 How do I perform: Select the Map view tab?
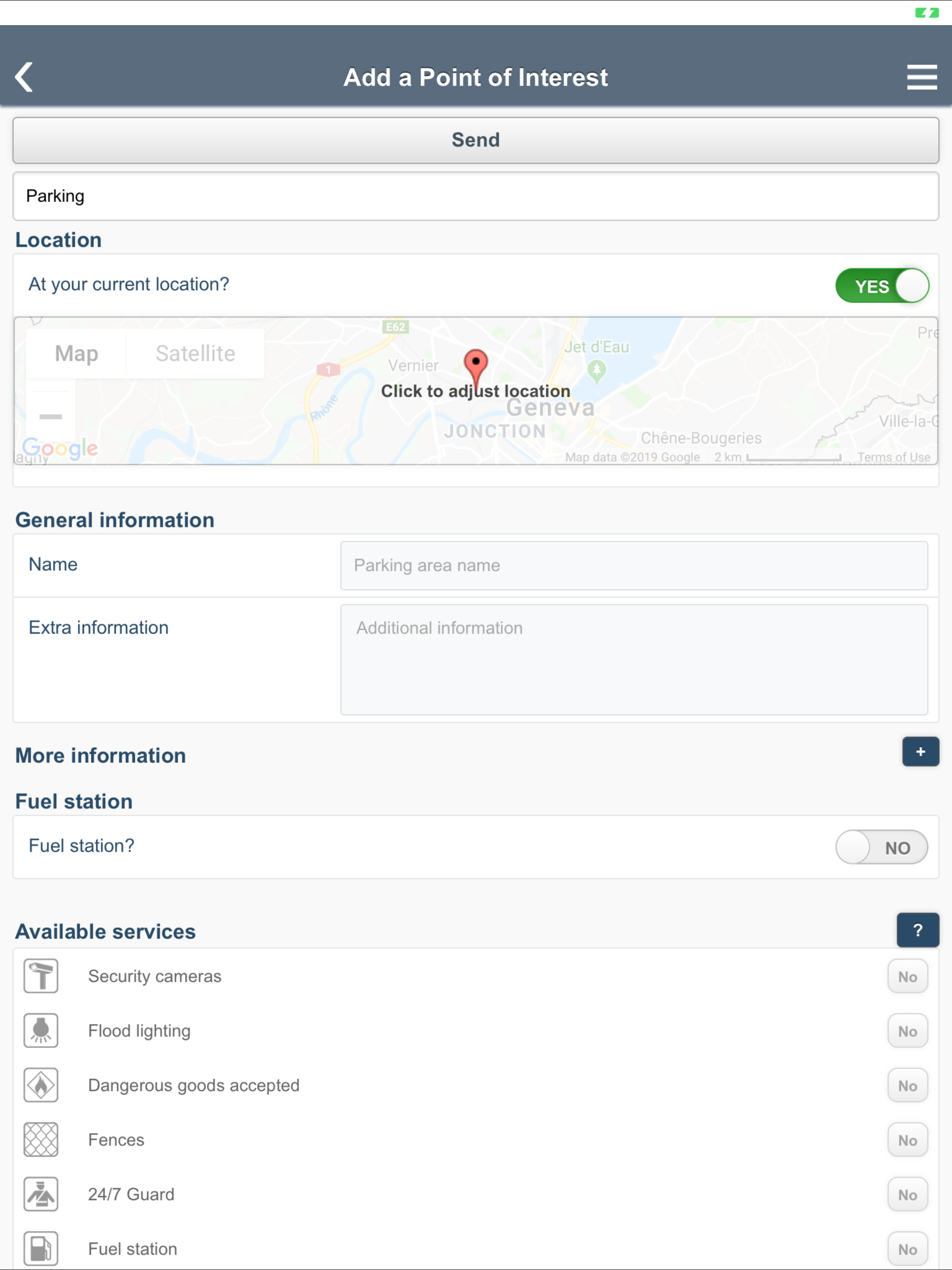pos(76,354)
